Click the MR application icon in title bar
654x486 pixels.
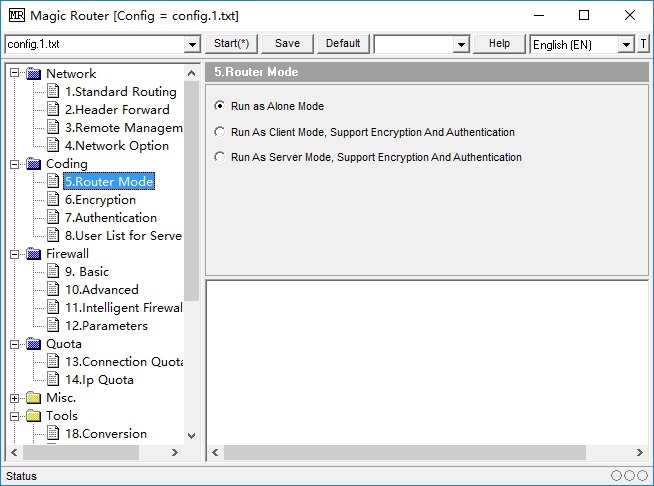[17, 15]
